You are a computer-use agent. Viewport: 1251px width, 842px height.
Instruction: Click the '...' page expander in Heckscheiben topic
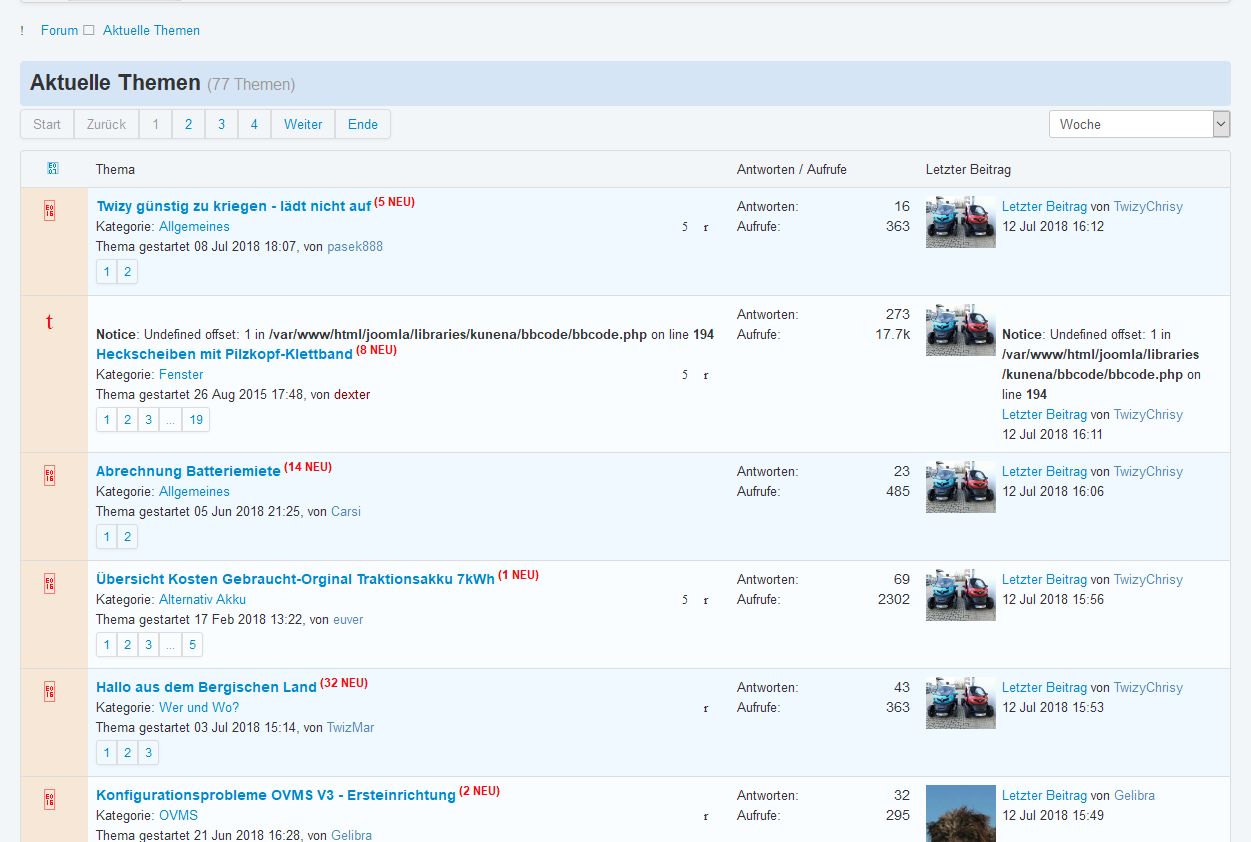tap(170, 420)
